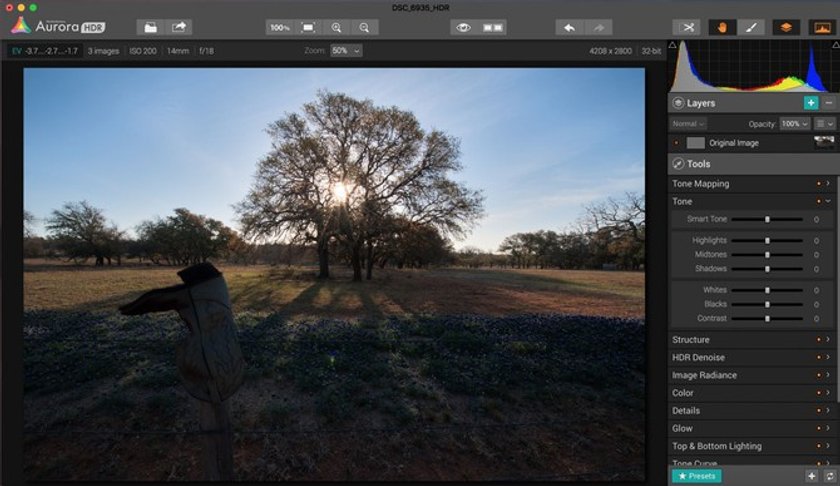Select the orange hand pan tool
This screenshot has width=840, height=486.
[722, 27]
